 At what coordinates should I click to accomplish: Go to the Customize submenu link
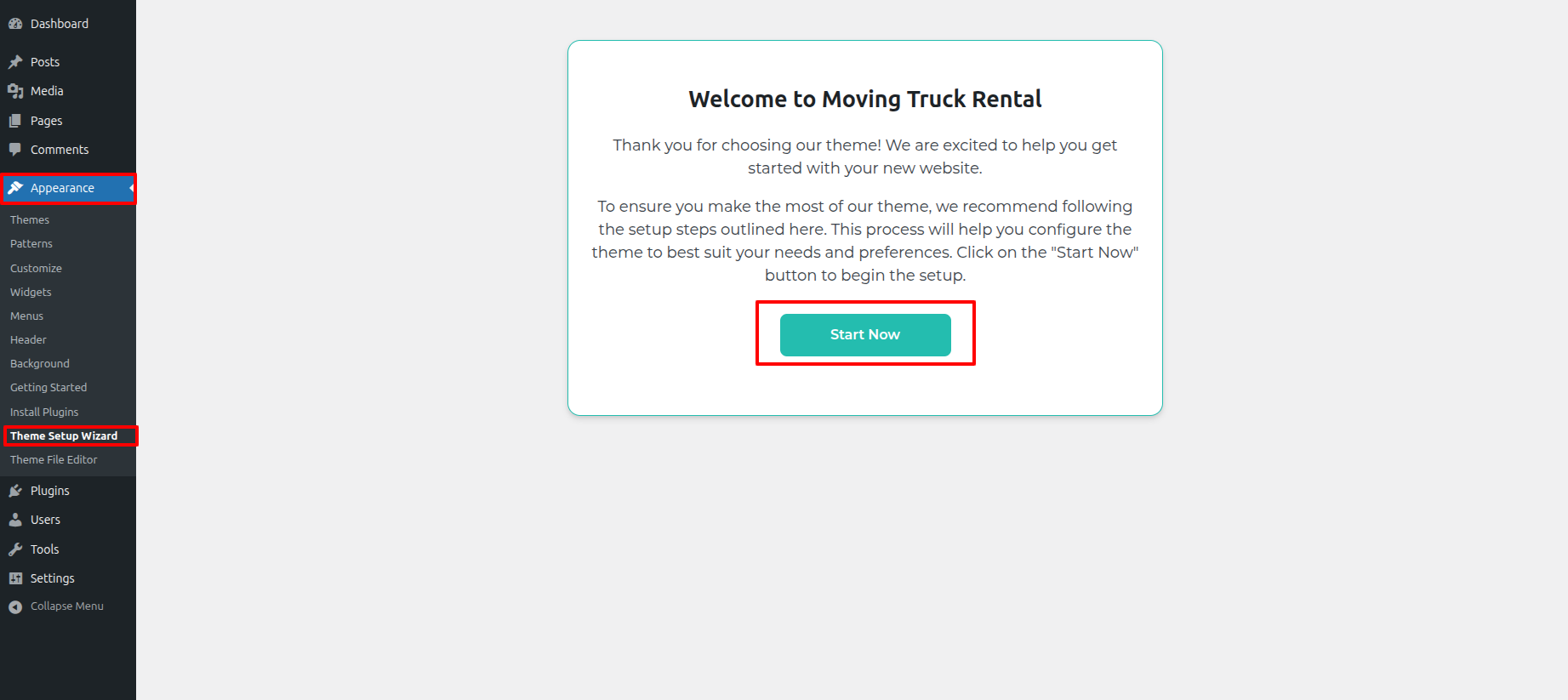36,268
